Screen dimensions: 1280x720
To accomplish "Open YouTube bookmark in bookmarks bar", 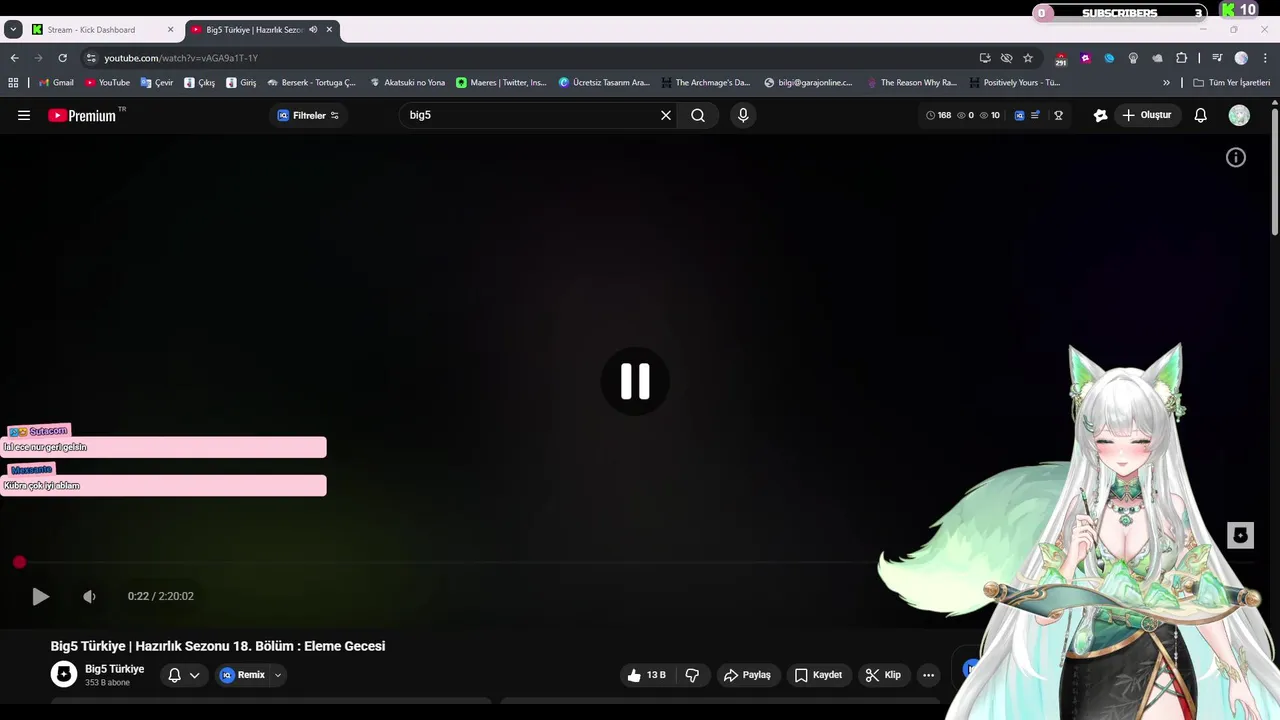I will pyautogui.click(x=107, y=83).
